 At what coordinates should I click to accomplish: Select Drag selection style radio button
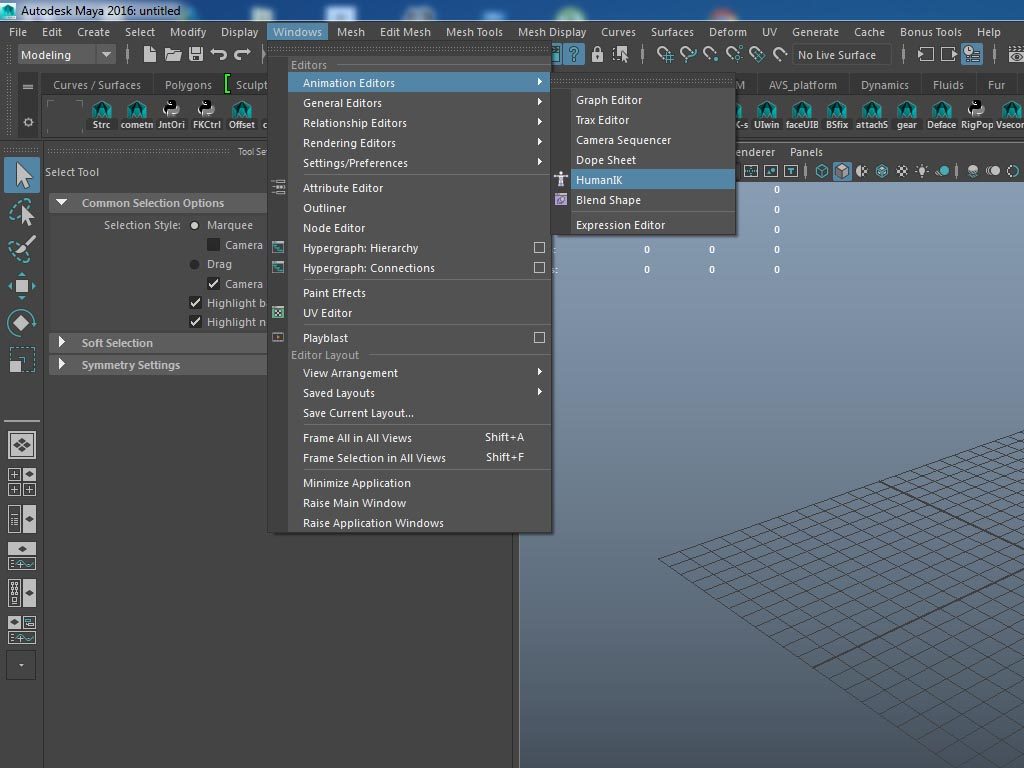(194, 264)
